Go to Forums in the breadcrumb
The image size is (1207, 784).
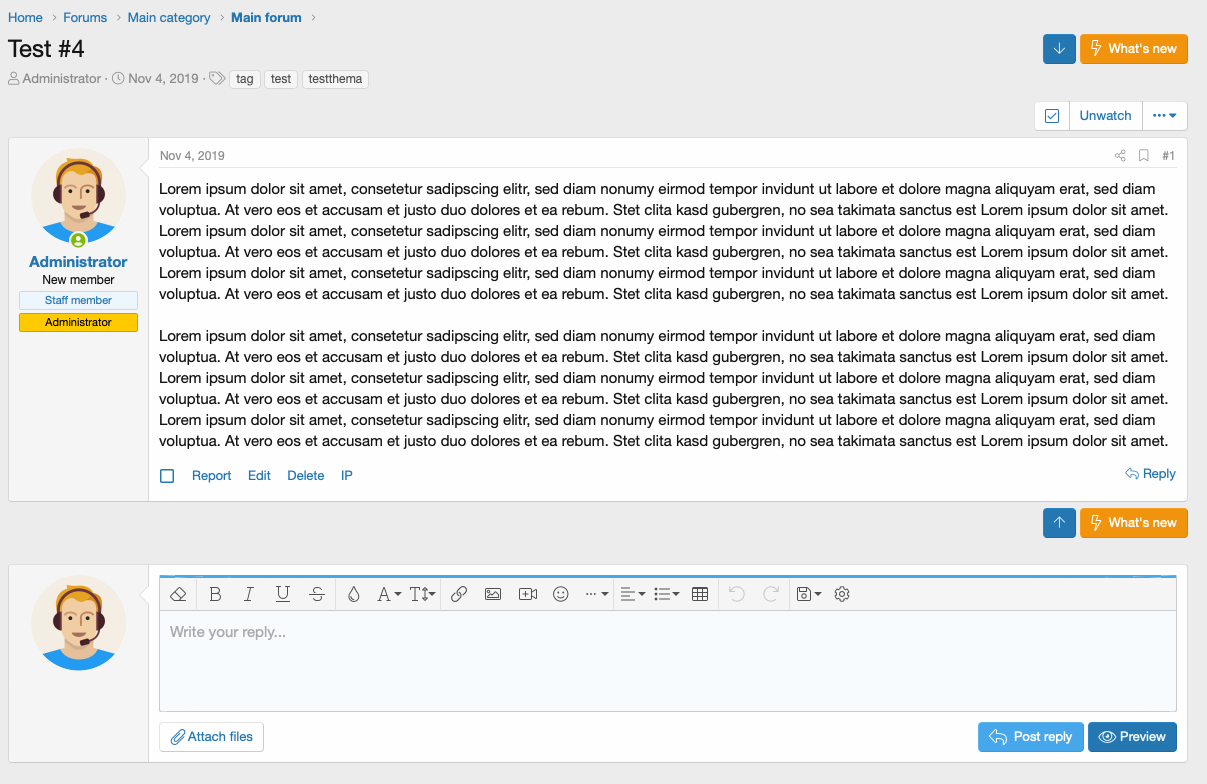pos(85,18)
